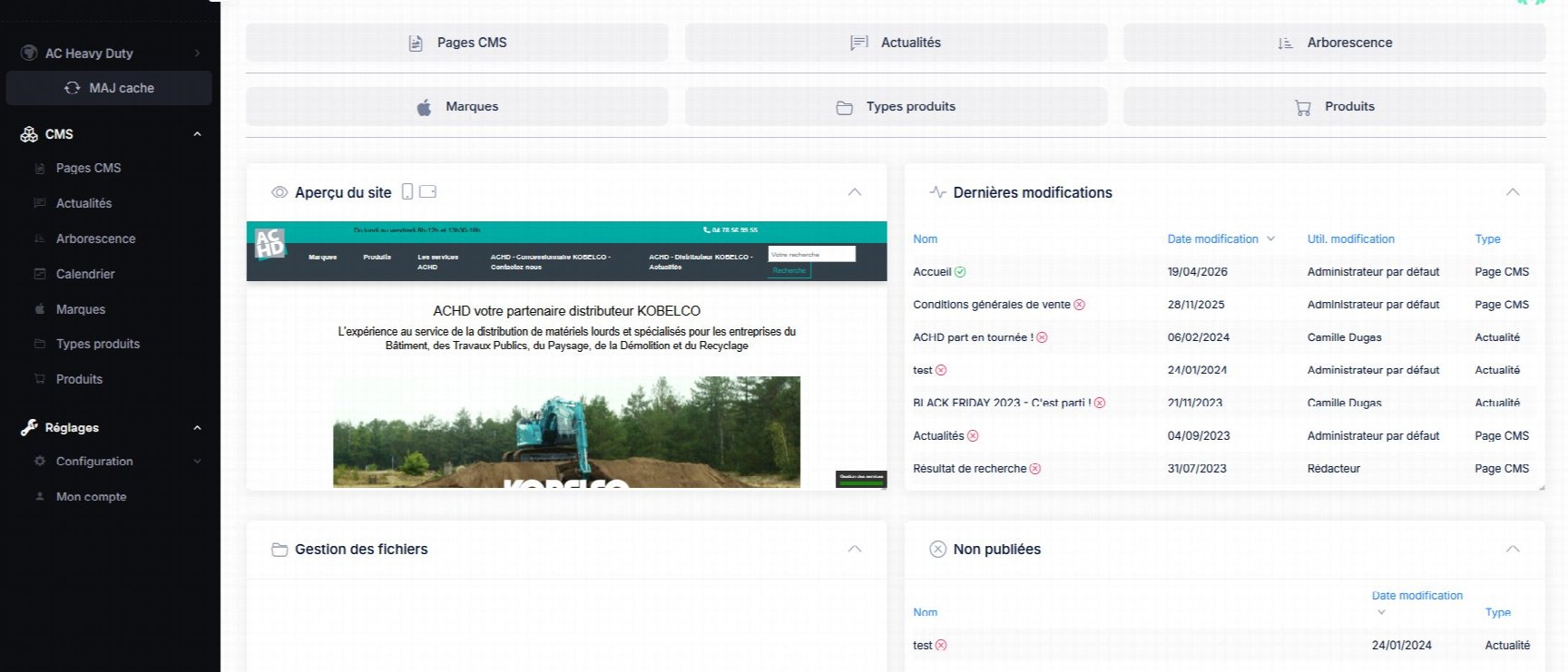Click the red status icon beside Actualités row
The height and width of the screenshot is (672, 1568).
click(973, 436)
